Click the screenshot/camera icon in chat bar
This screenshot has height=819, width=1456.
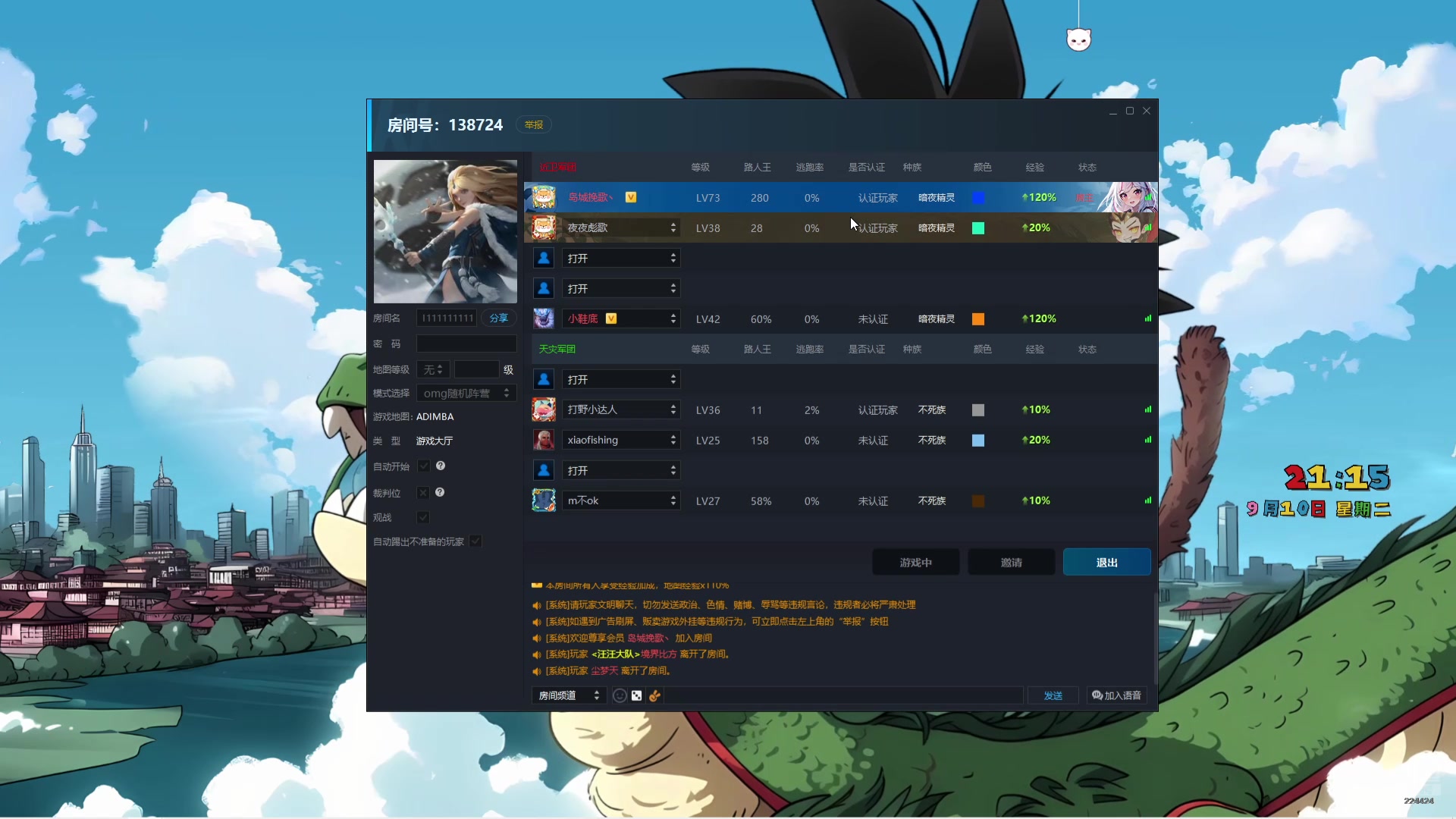point(637,695)
